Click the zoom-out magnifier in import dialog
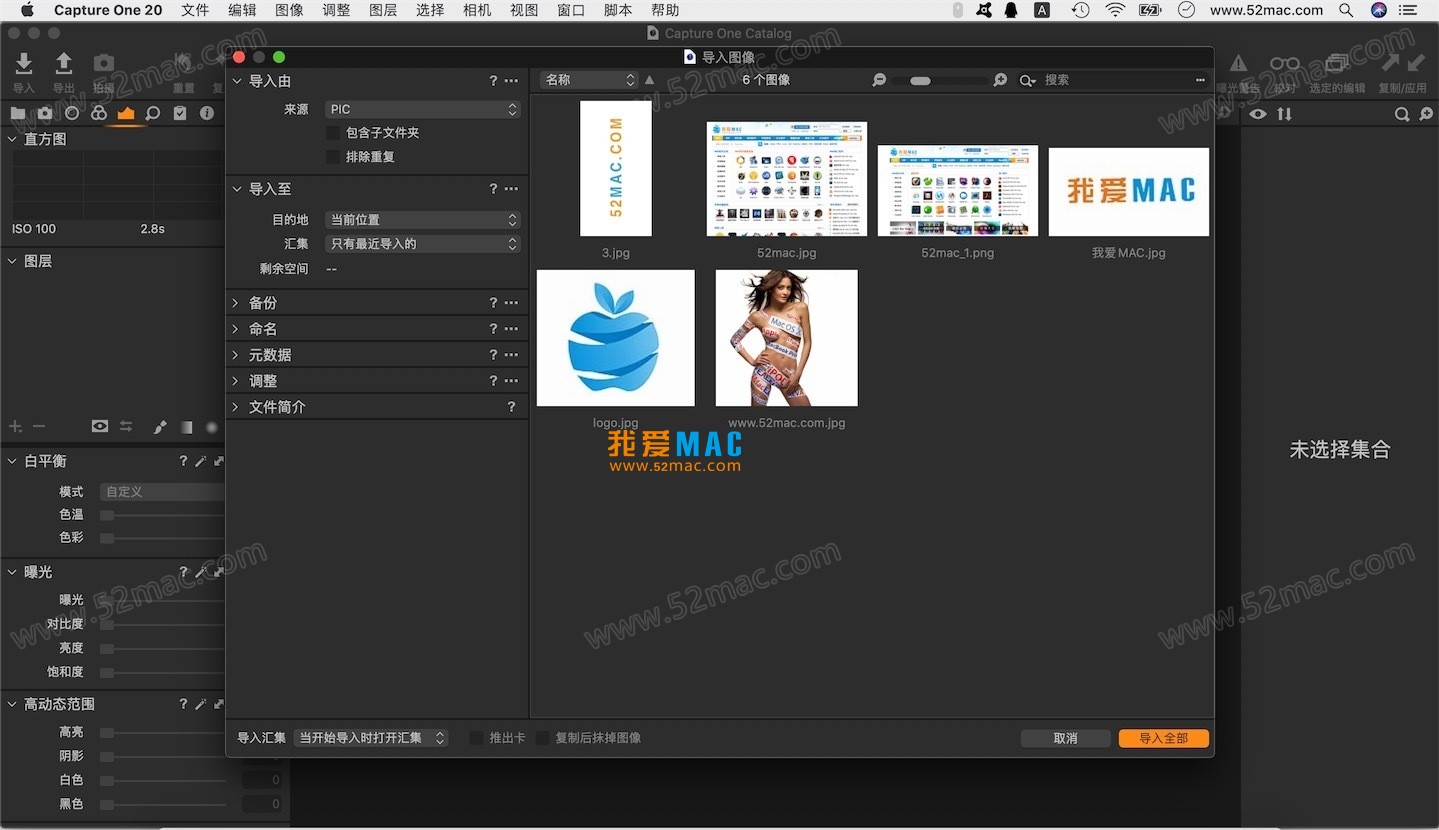The image size is (1439, 830). (879, 80)
